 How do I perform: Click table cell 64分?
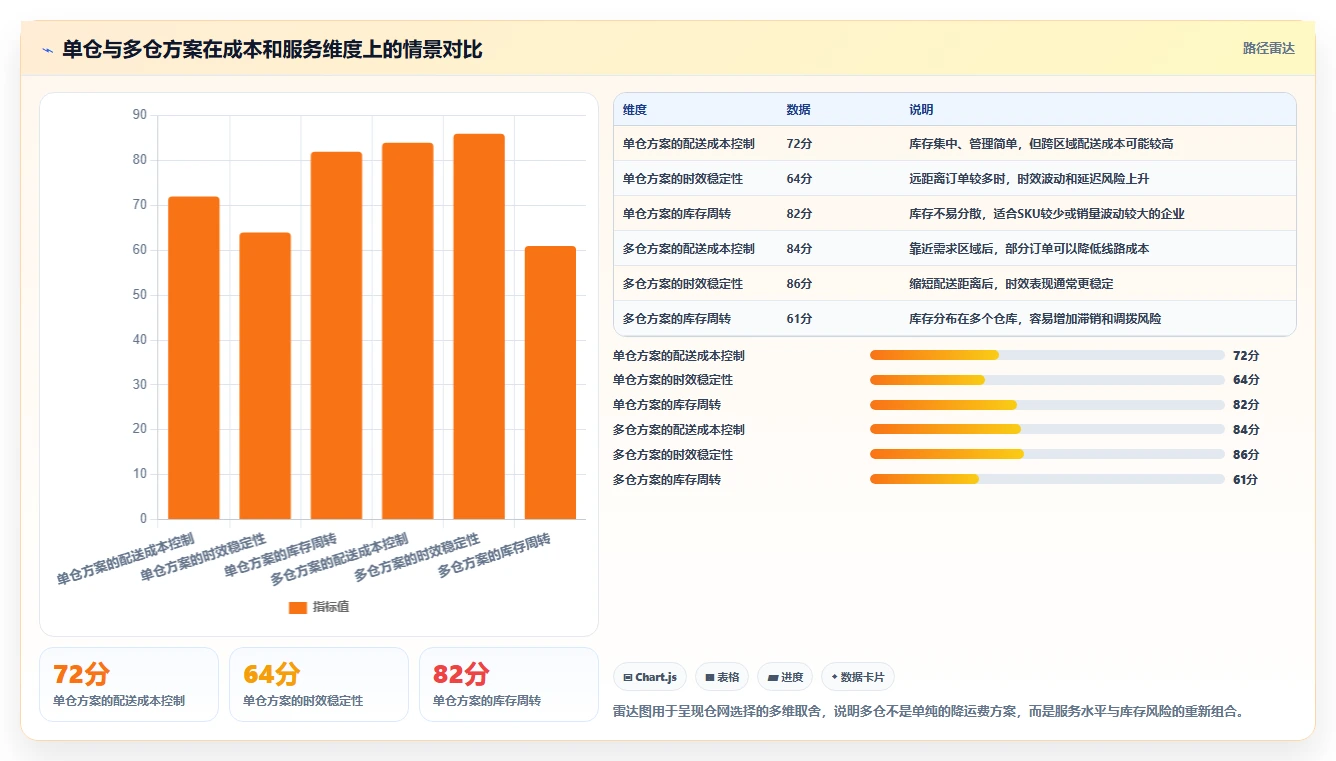pyautogui.click(x=799, y=179)
